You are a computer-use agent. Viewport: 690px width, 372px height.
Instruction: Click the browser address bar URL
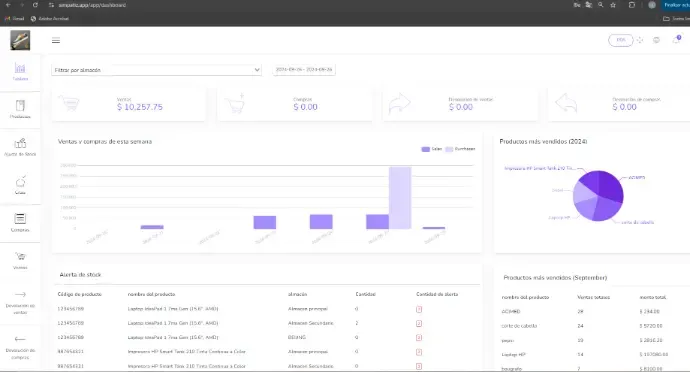click(92, 5)
